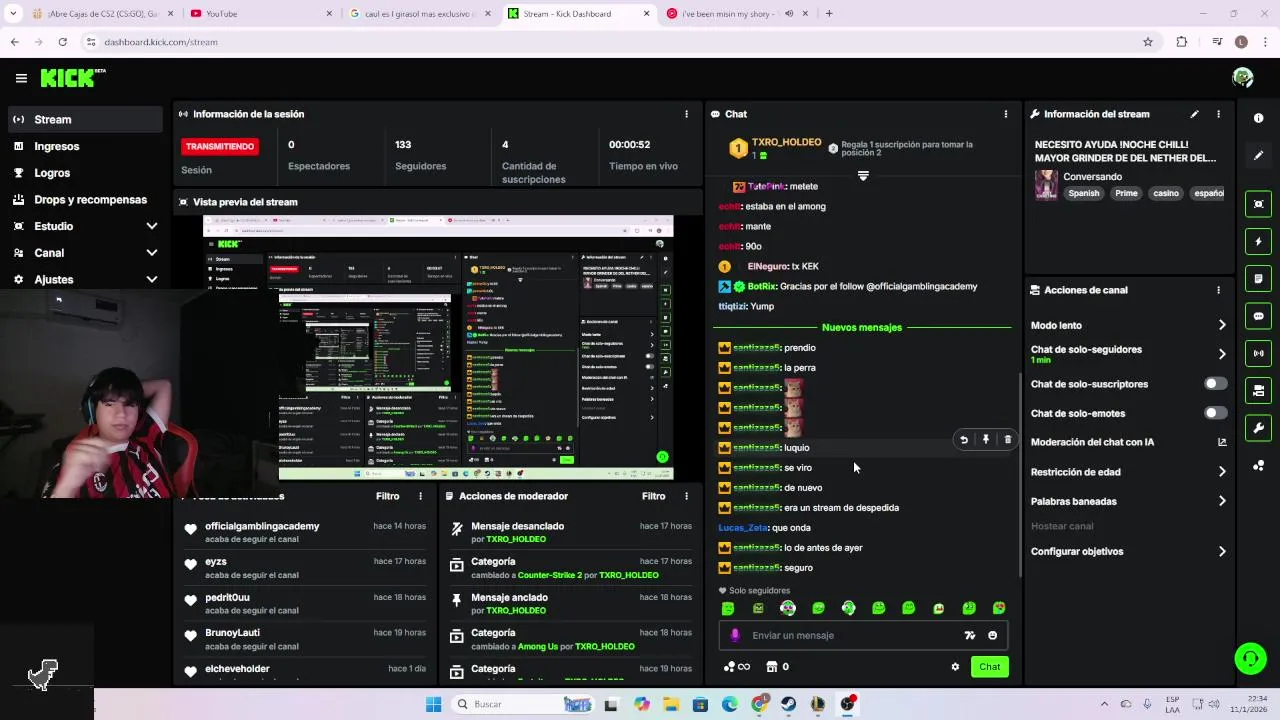Open Información de la sesión panel options
This screenshot has width=1280, height=720.
click(x=686, y=114)
